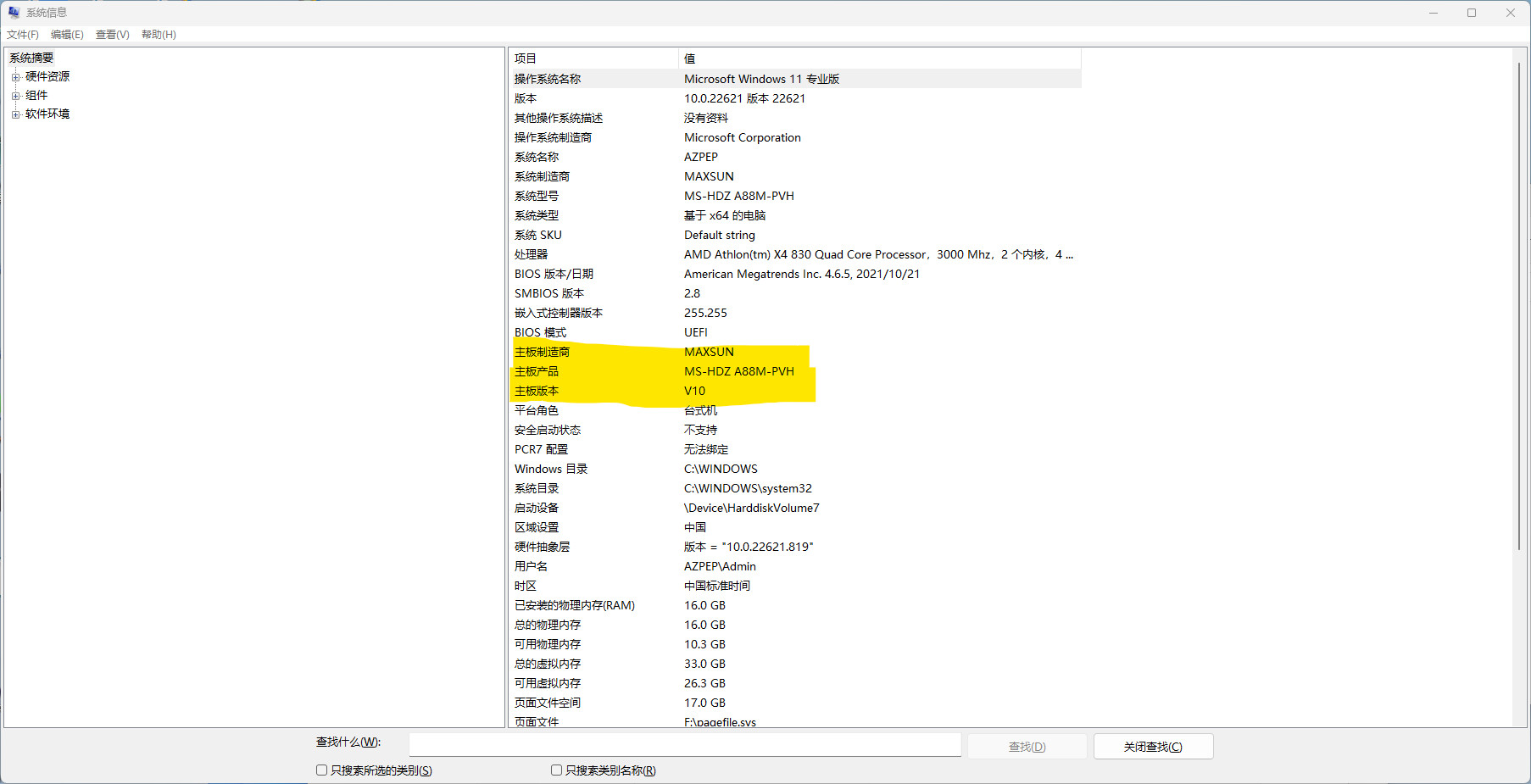This screenshot has height=784, width=1531.
Task: Select the 启动设备 row
Action: 795,508
